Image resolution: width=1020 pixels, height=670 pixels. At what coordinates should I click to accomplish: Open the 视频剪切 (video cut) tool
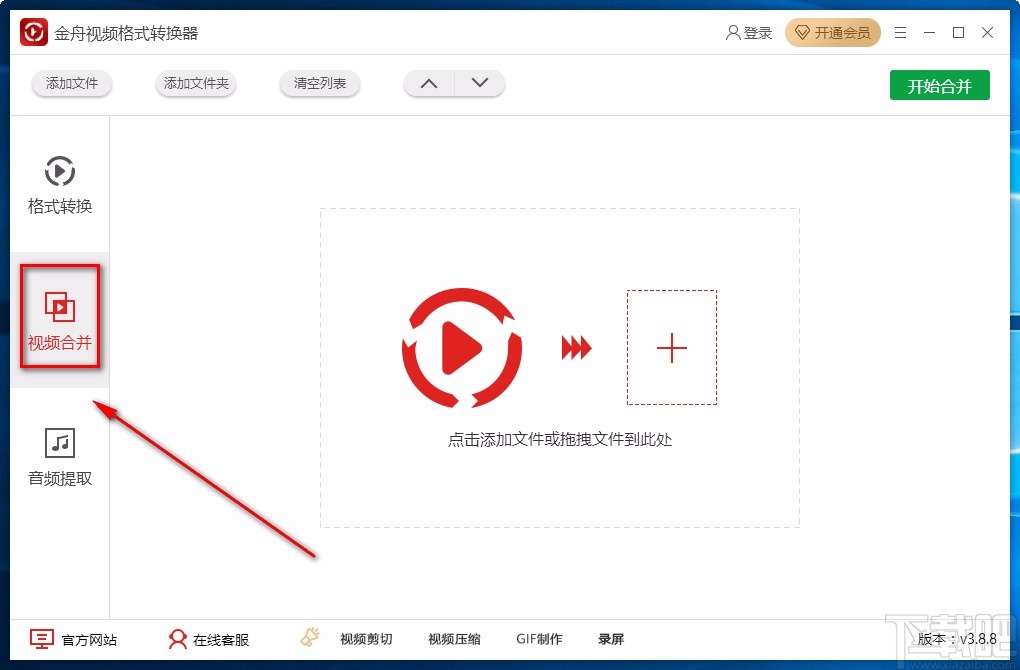tap(367, 638)
